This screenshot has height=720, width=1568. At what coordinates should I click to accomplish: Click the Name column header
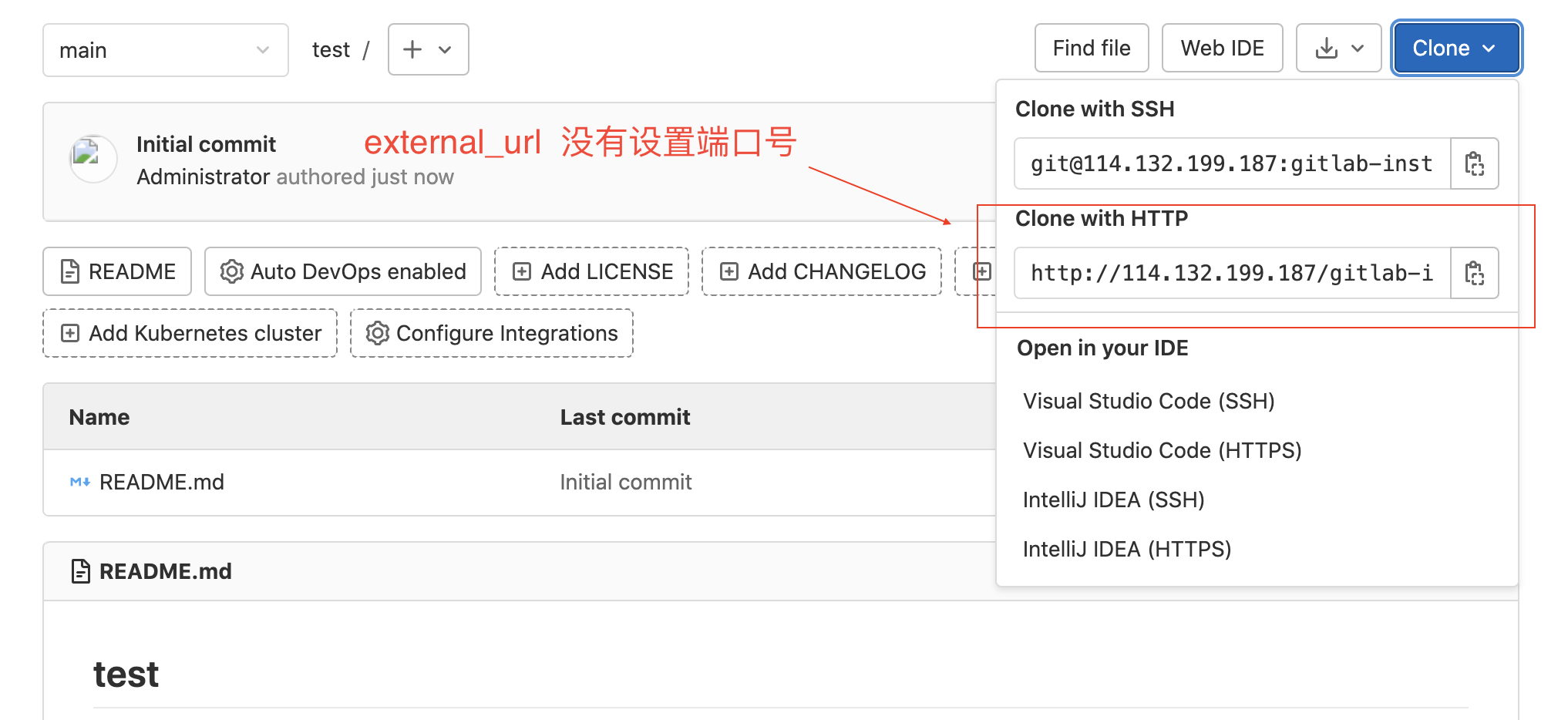99,417
